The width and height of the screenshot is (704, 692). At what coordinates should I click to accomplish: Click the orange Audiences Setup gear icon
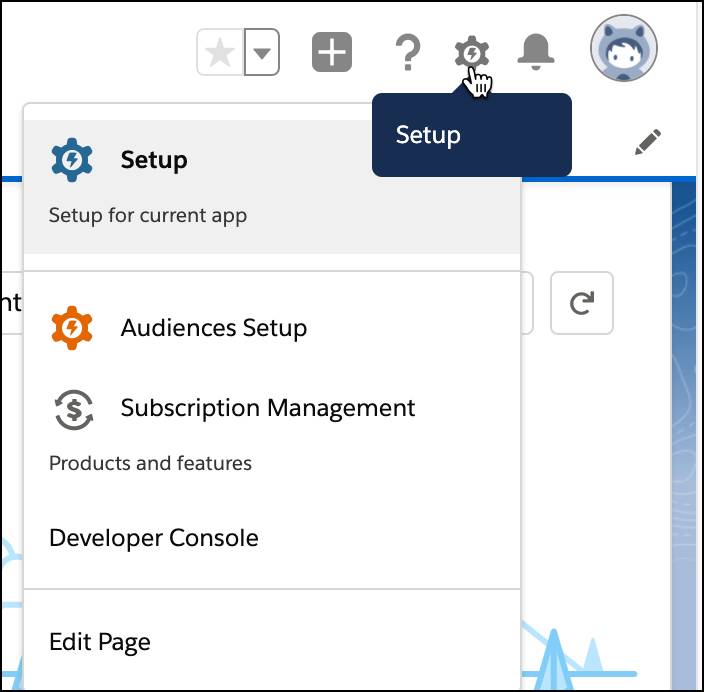[x=72, y=328]
